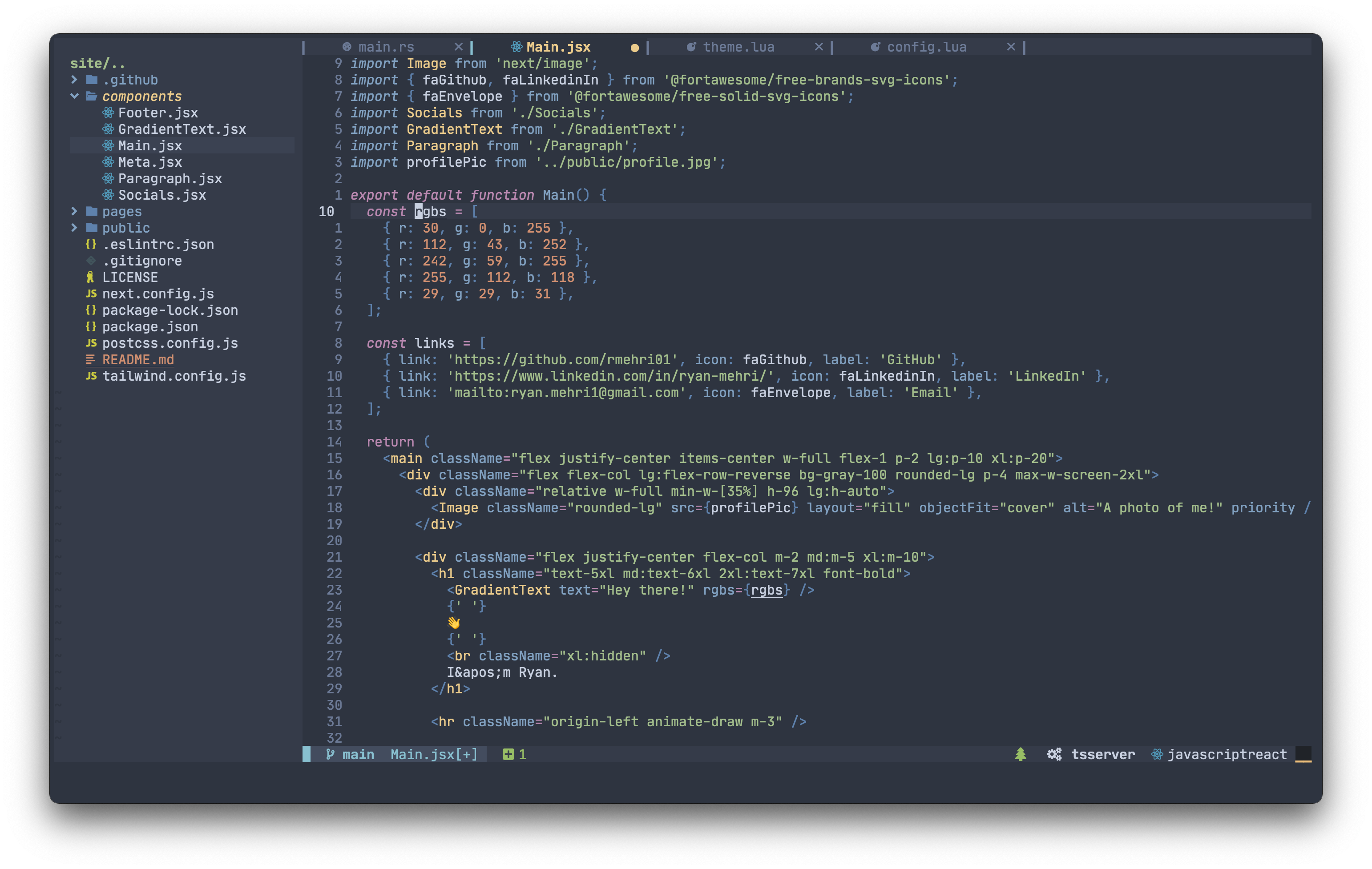Open README.md in the file tree
This screenshot has height=869, width=1372.
(138, 360)
